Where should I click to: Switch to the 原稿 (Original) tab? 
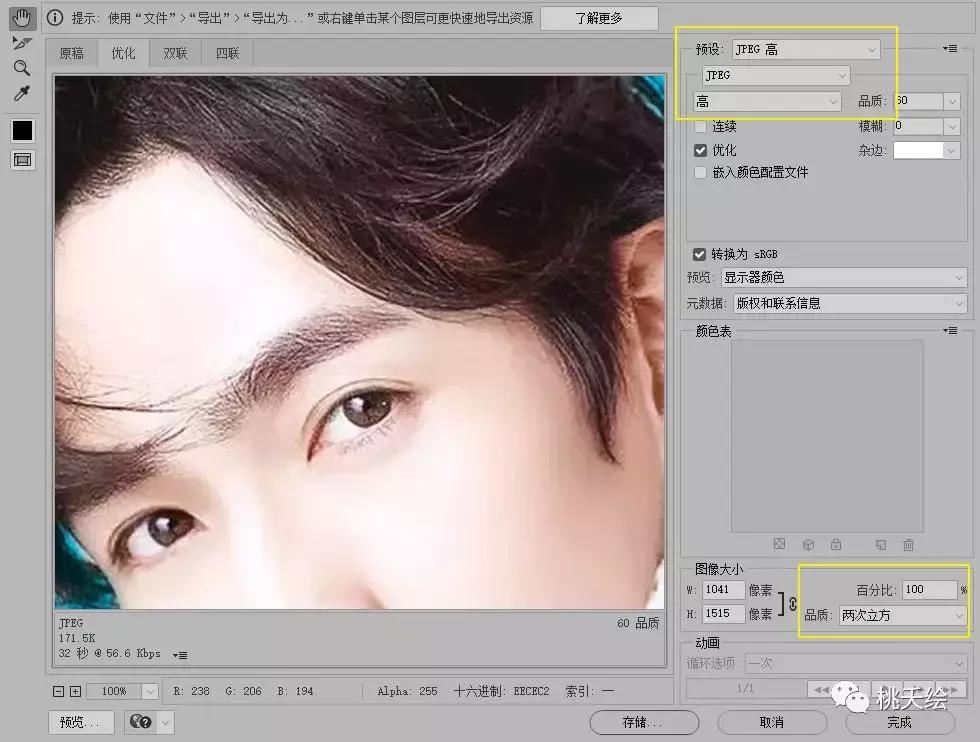click(x=71, y=53)
